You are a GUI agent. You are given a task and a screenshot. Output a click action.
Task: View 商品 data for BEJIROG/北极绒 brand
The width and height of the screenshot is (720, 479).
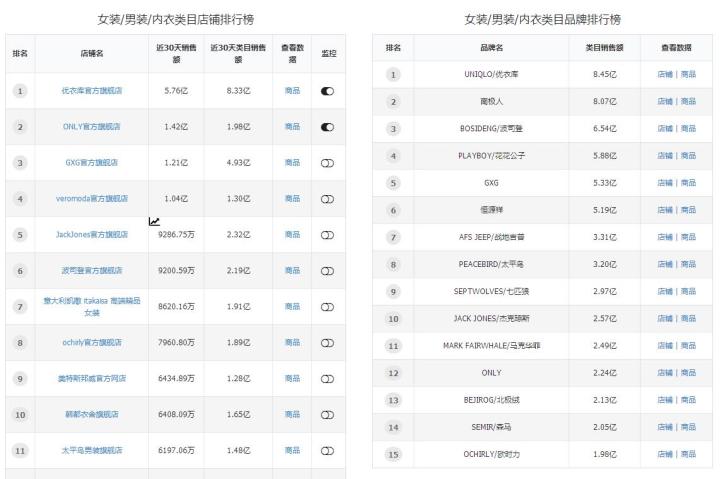tap(688, 400)
